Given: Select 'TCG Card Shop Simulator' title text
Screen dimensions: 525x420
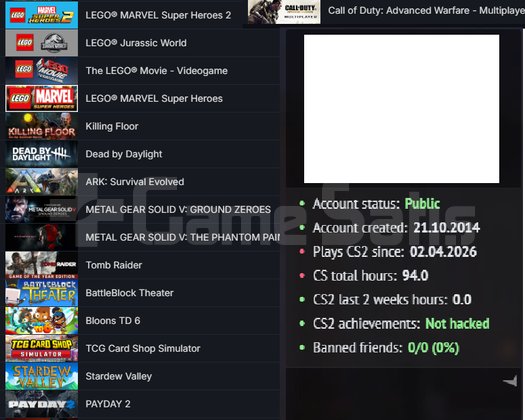Looking at the screenshot, I should pyautogui.click(x=143, y=349).
